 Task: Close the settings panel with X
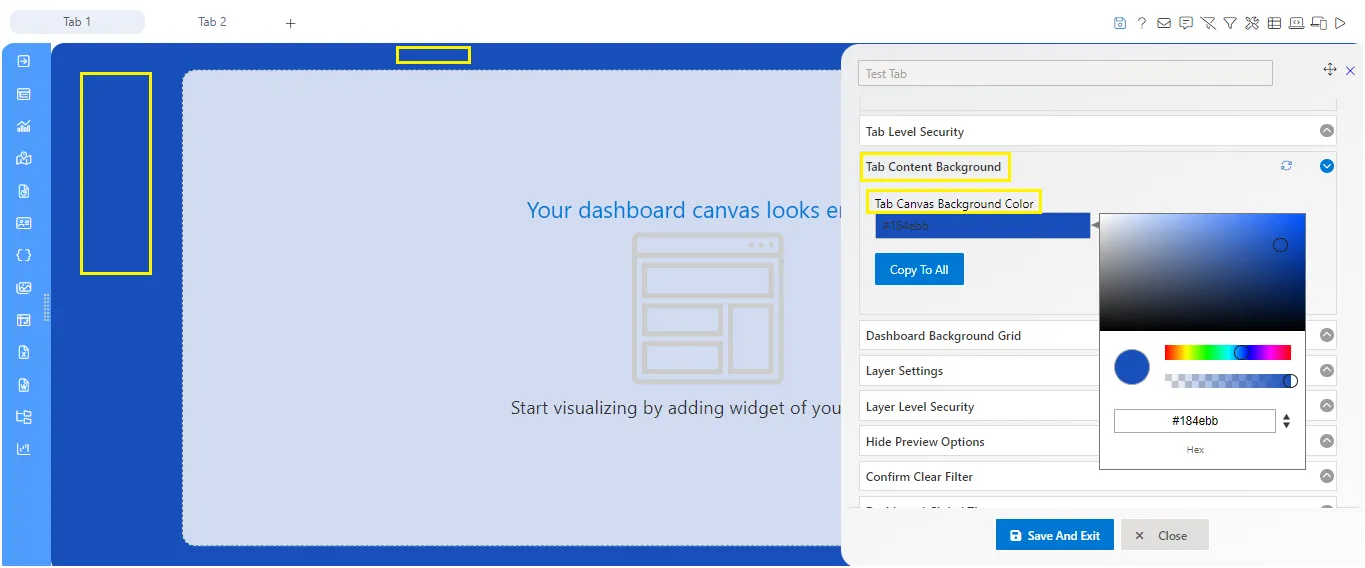click(1350, 70)
